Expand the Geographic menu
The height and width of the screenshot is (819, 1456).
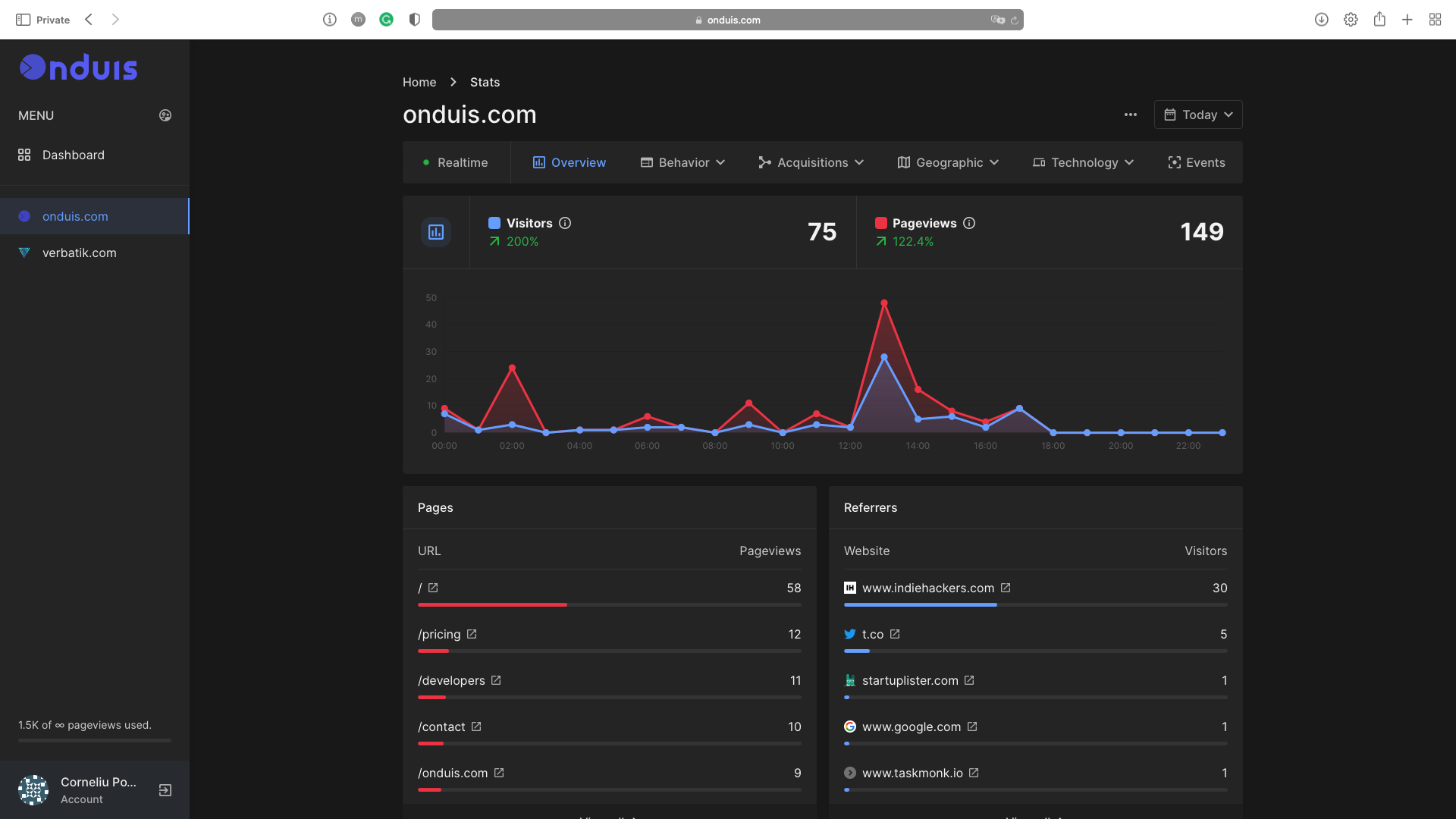click(x=948, y=162)
